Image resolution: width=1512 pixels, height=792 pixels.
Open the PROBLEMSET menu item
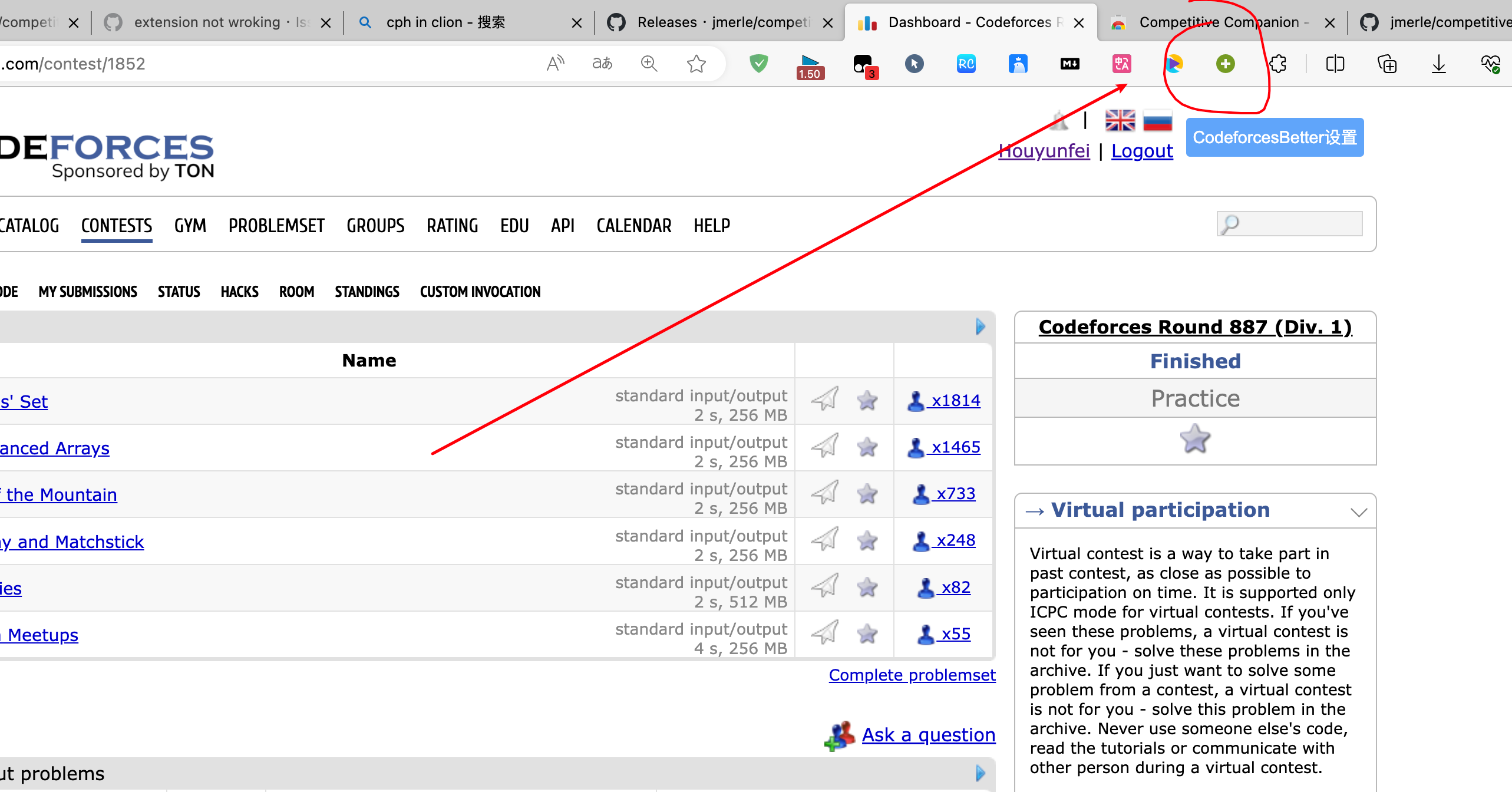[x=276, y=226]
